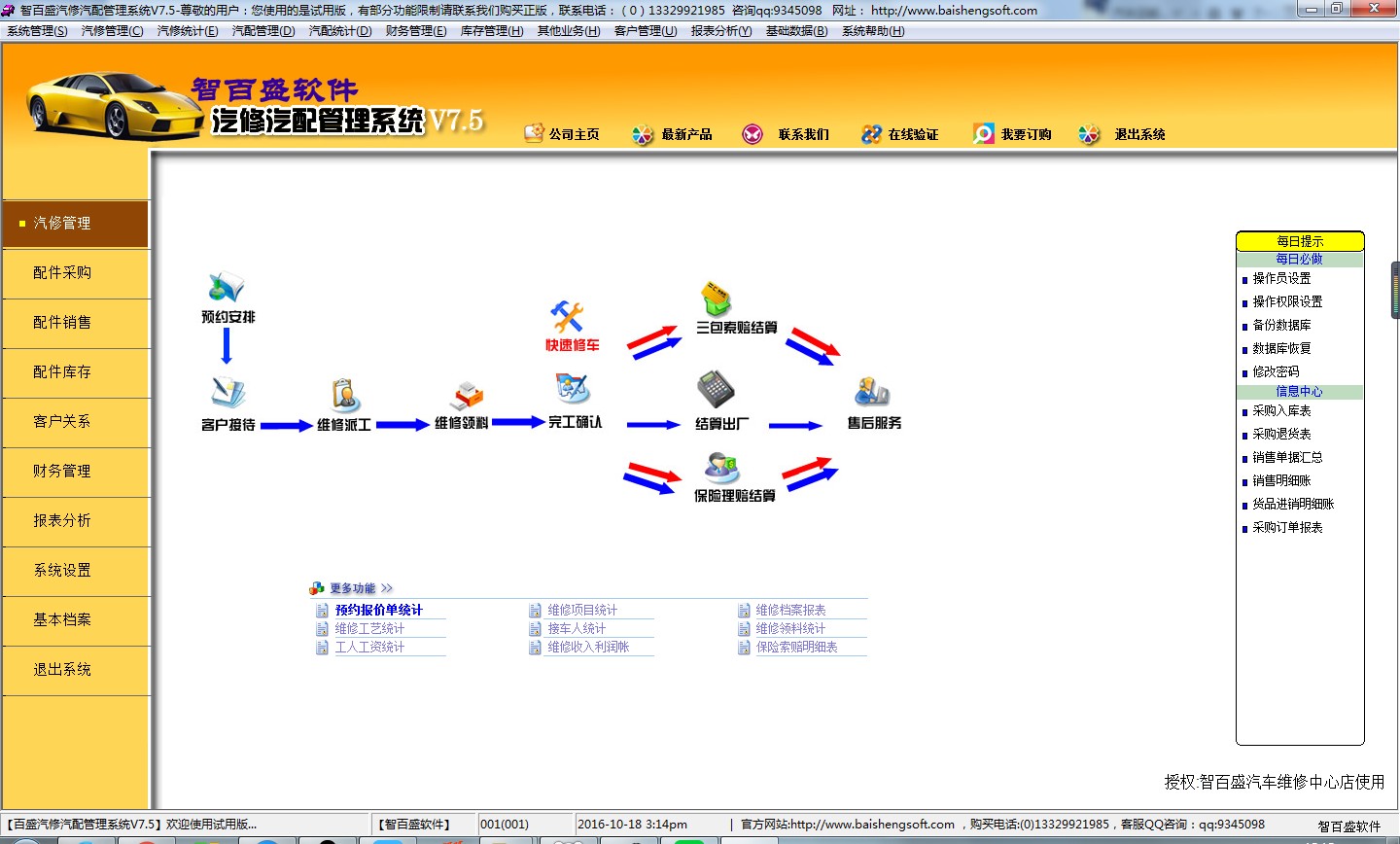The height and width of the screenshot is (844, 1400).
Task: Select the 配件采购 sidebar tab
Action: (x=75, y=273)
